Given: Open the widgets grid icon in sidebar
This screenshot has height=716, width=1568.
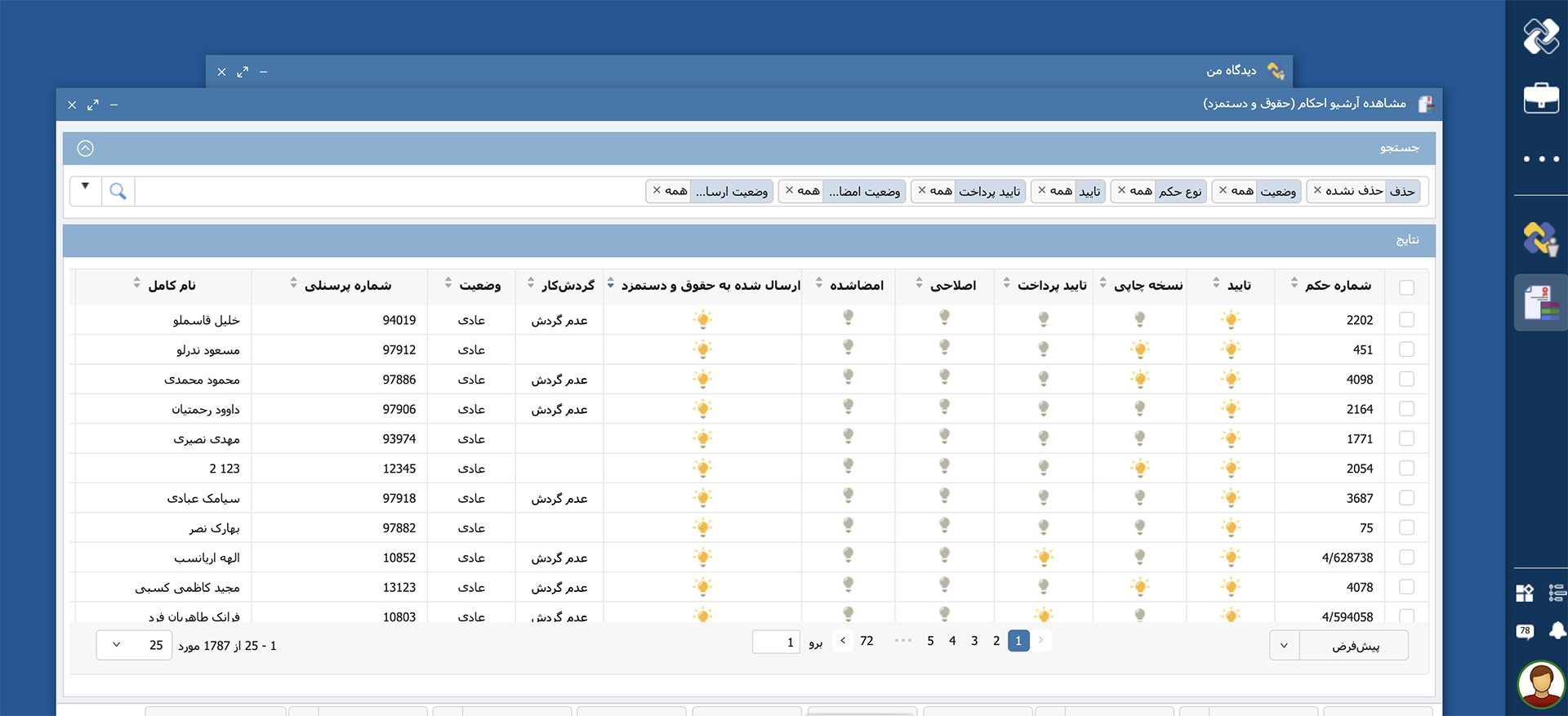Looking at the screenshot, I should click(x=1525, y=594).
